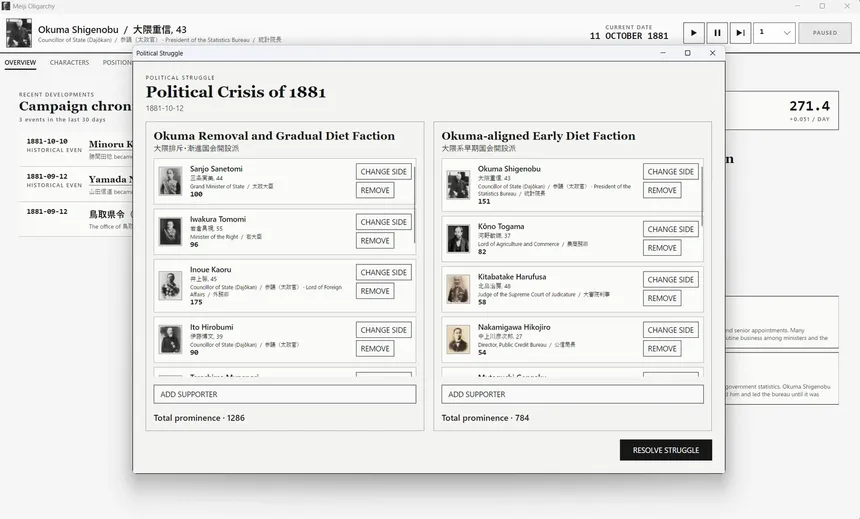Click the Okuma-aligned Early Diet Faction heading
This screenshot has width=860, height=519.
click(x=539, y=136)
